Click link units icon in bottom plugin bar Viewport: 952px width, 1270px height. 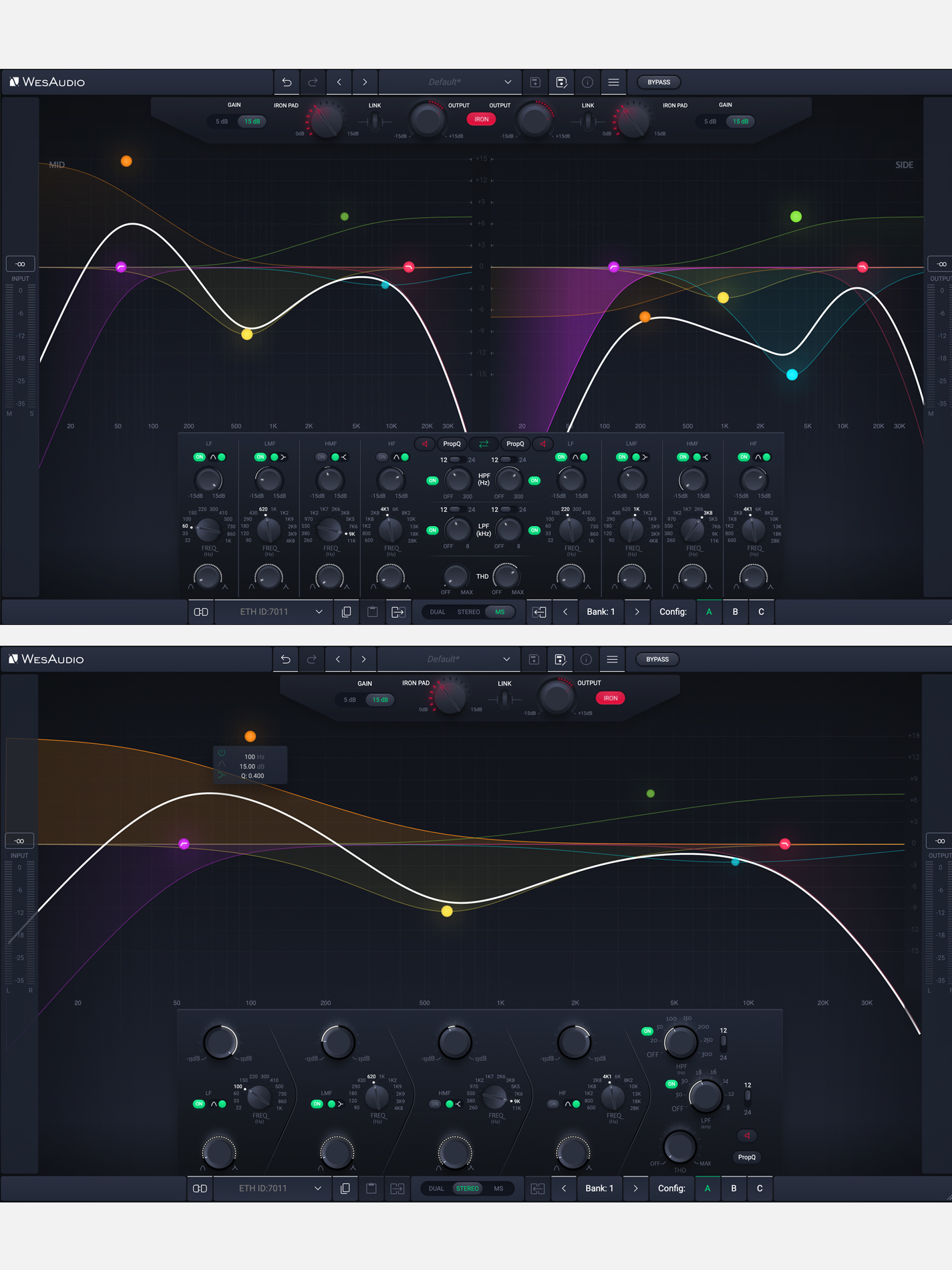coord(199,1188)
